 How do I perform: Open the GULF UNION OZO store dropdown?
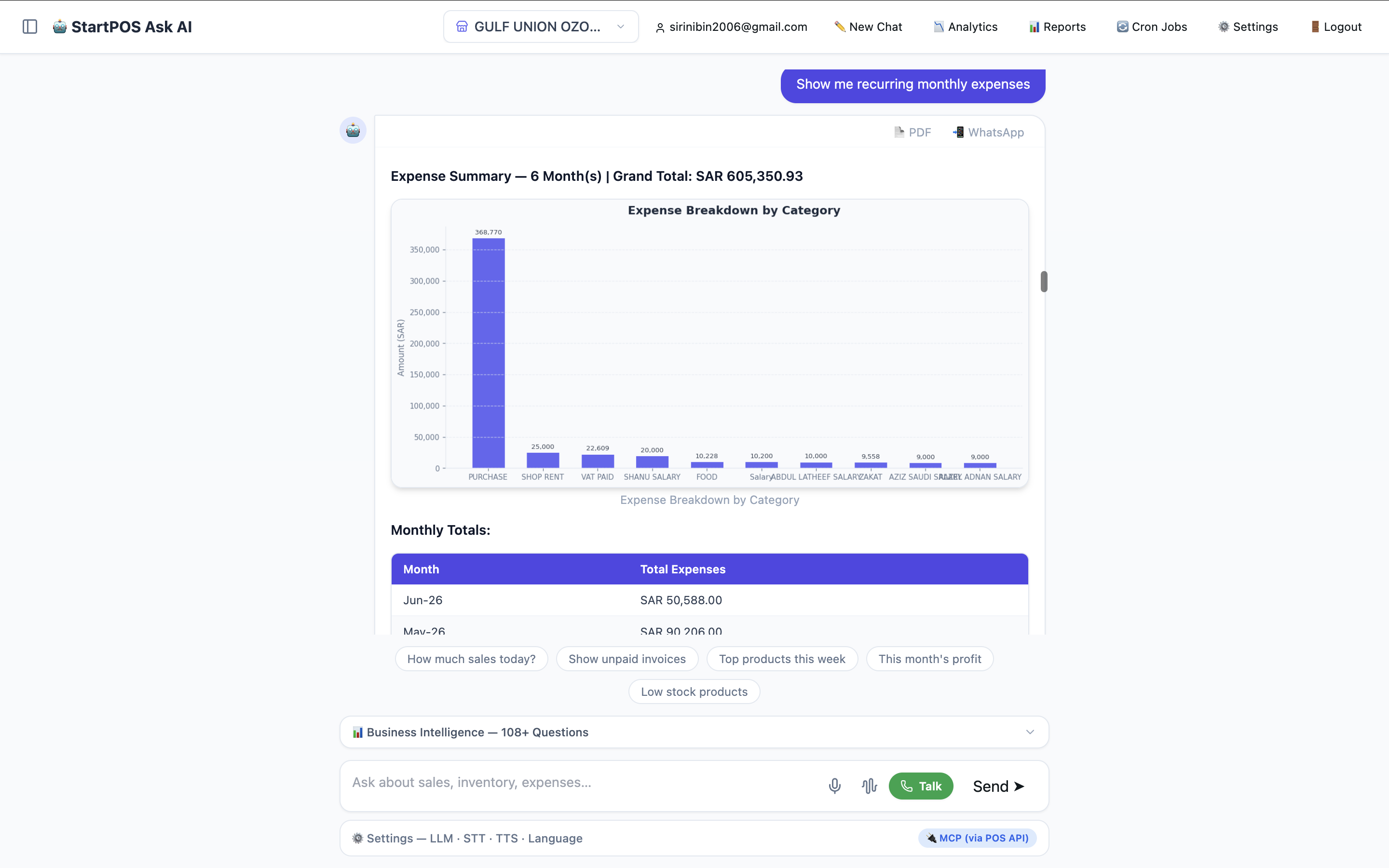pos(541,27)
